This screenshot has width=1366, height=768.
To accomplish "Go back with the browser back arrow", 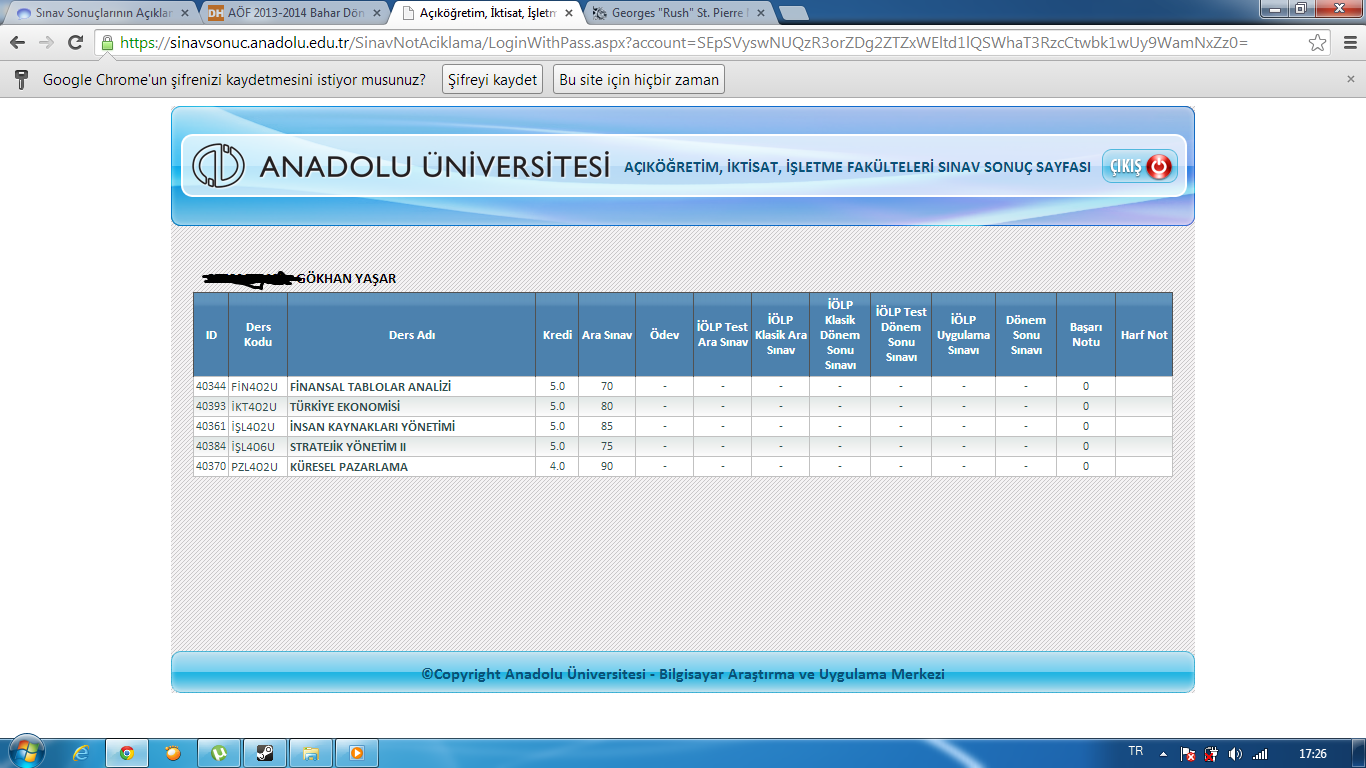I will pyautogui.click(x=17, y=43).
